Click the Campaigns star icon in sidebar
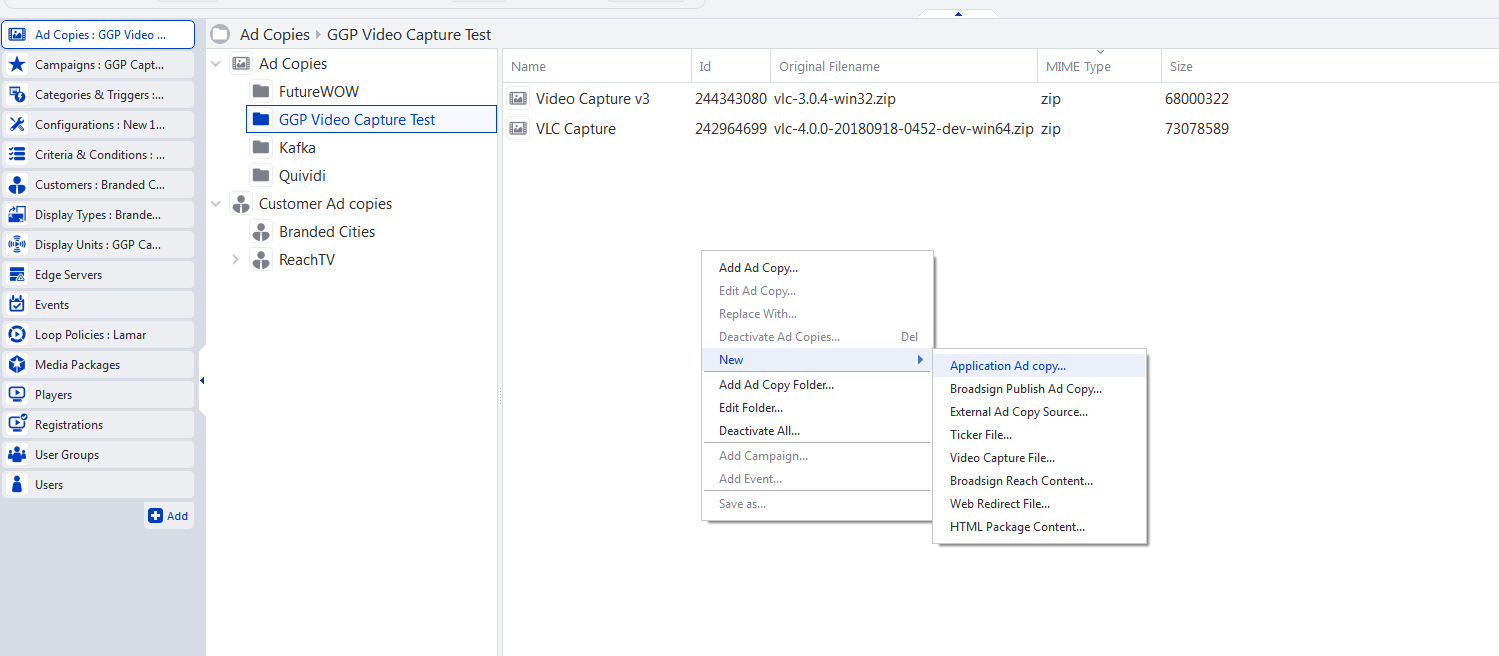1499x656 pixels. click(x=17, y=65)
